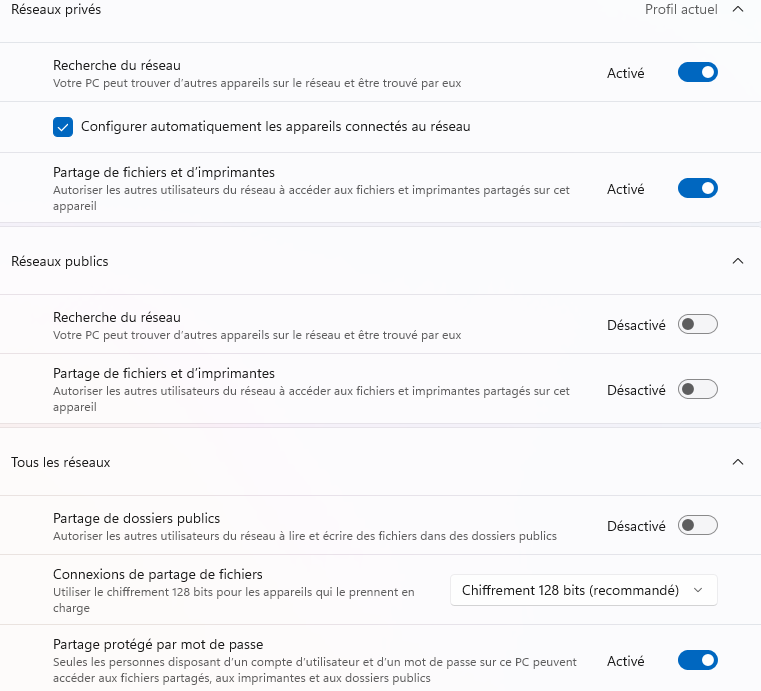Disable Partage protégé par mot de passe
The height and width of the screenshot is (691, 761).
697,660
